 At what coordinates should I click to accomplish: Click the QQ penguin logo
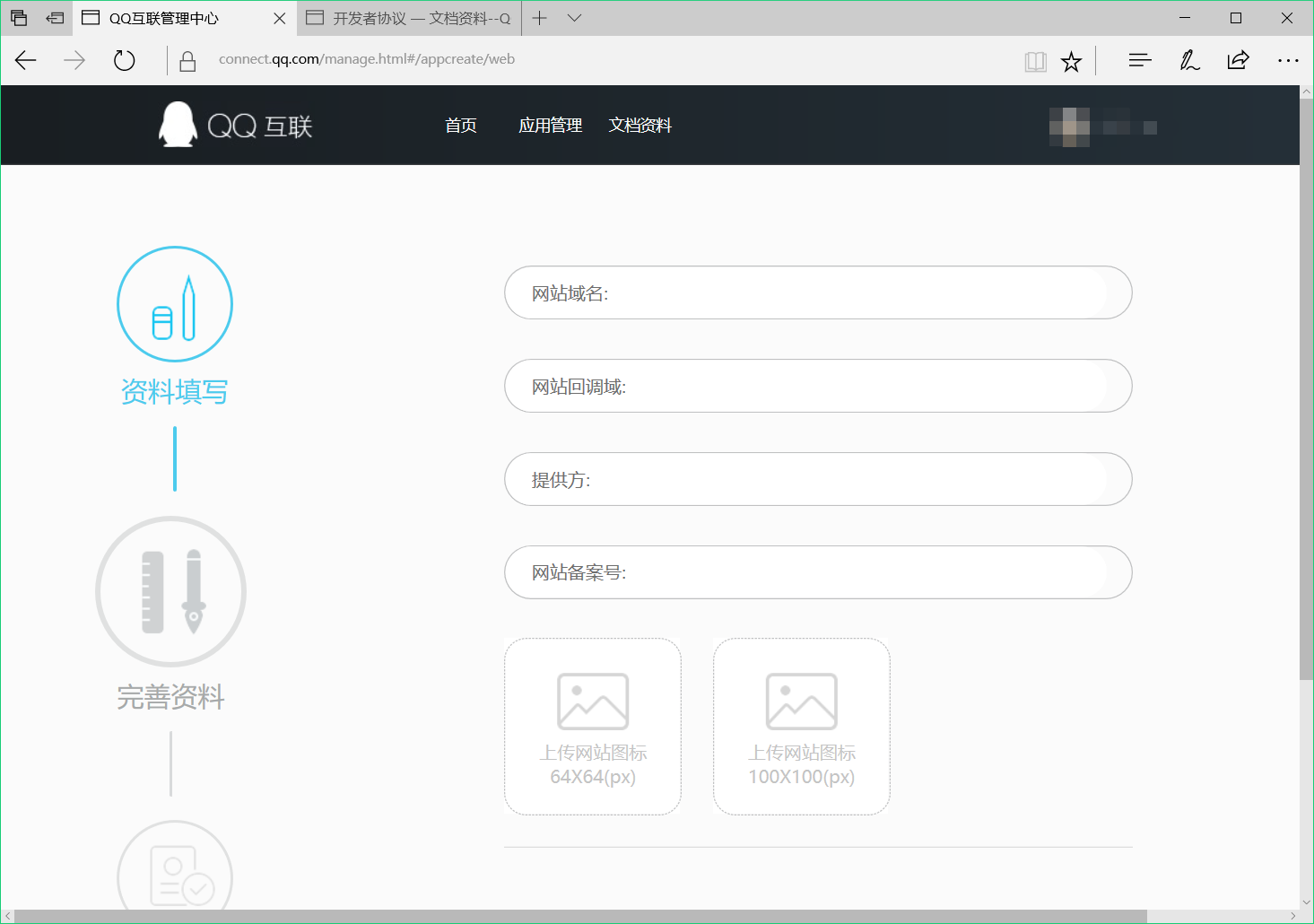178,125
